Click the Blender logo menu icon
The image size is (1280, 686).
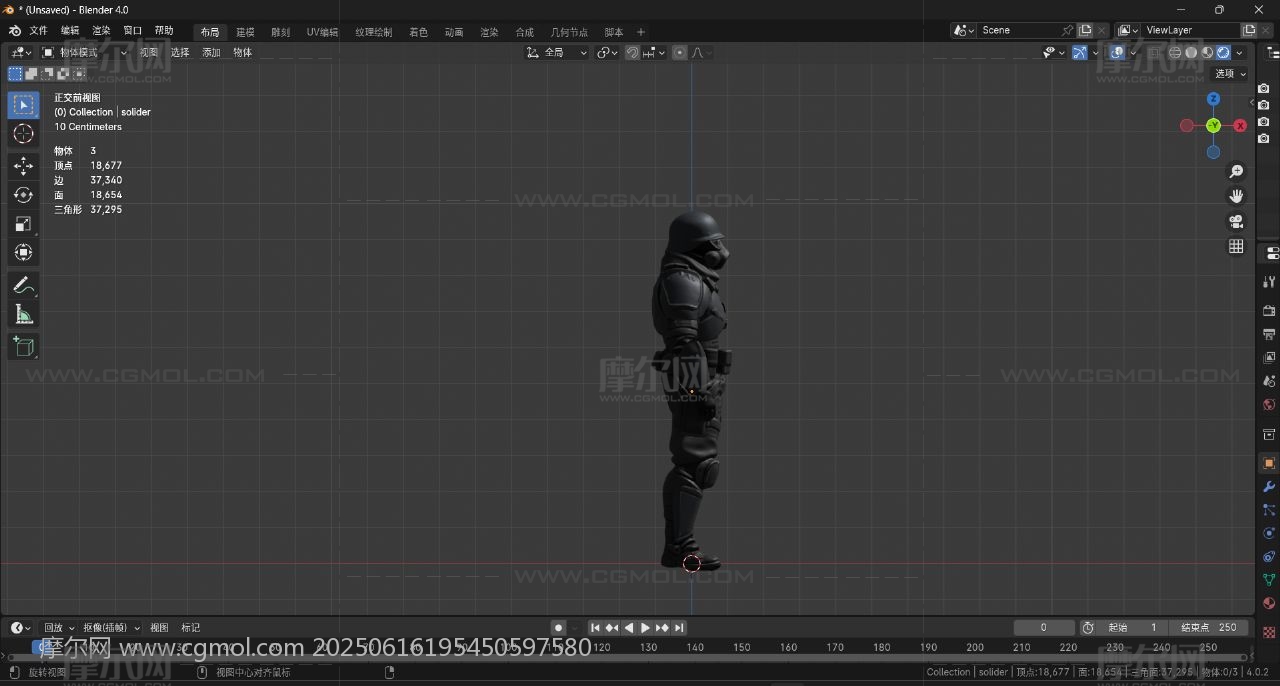(14, 31)
